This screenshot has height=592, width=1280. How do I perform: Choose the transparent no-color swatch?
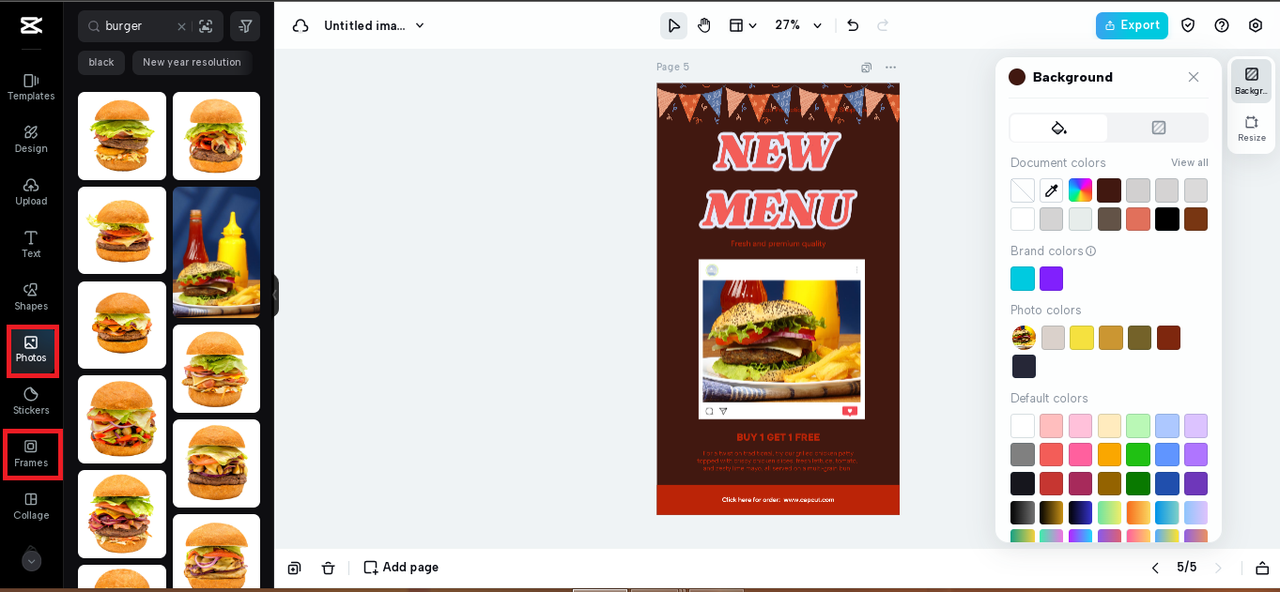pos(1022,190)
